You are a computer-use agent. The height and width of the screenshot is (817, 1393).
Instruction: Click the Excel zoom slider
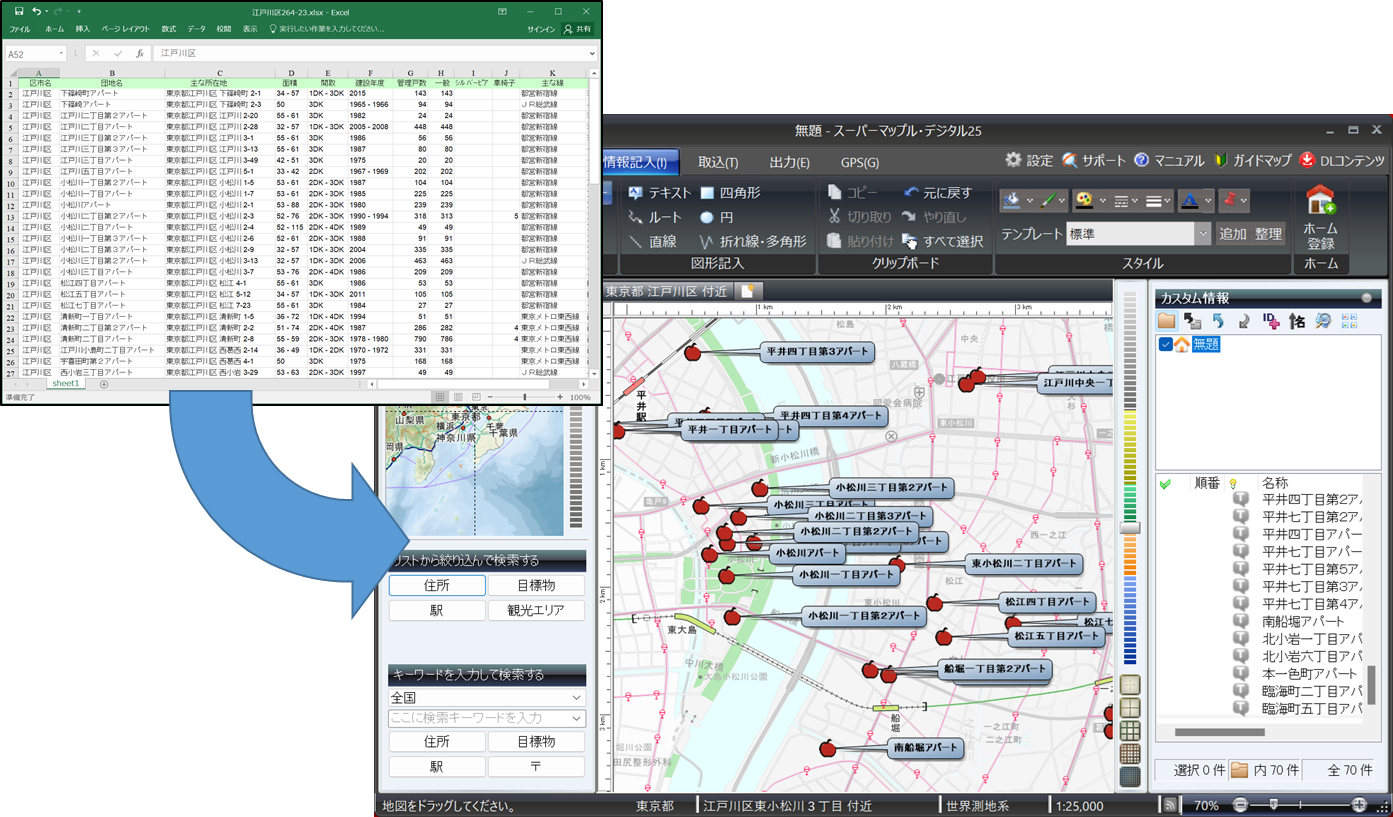click(525, 397)
